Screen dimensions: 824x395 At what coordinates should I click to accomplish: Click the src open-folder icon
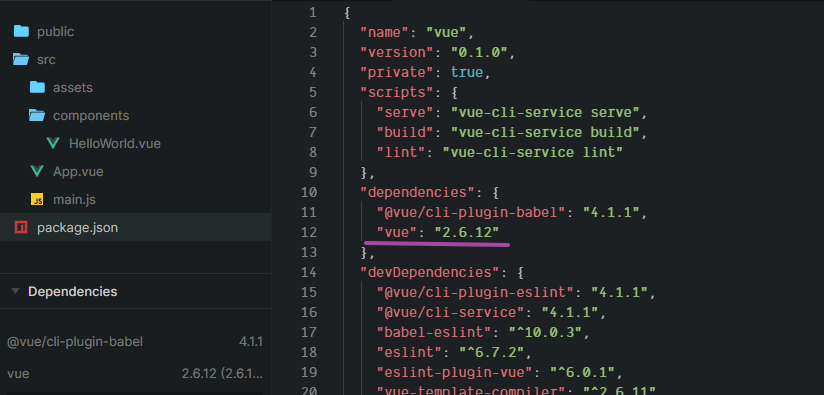point(21,59)
